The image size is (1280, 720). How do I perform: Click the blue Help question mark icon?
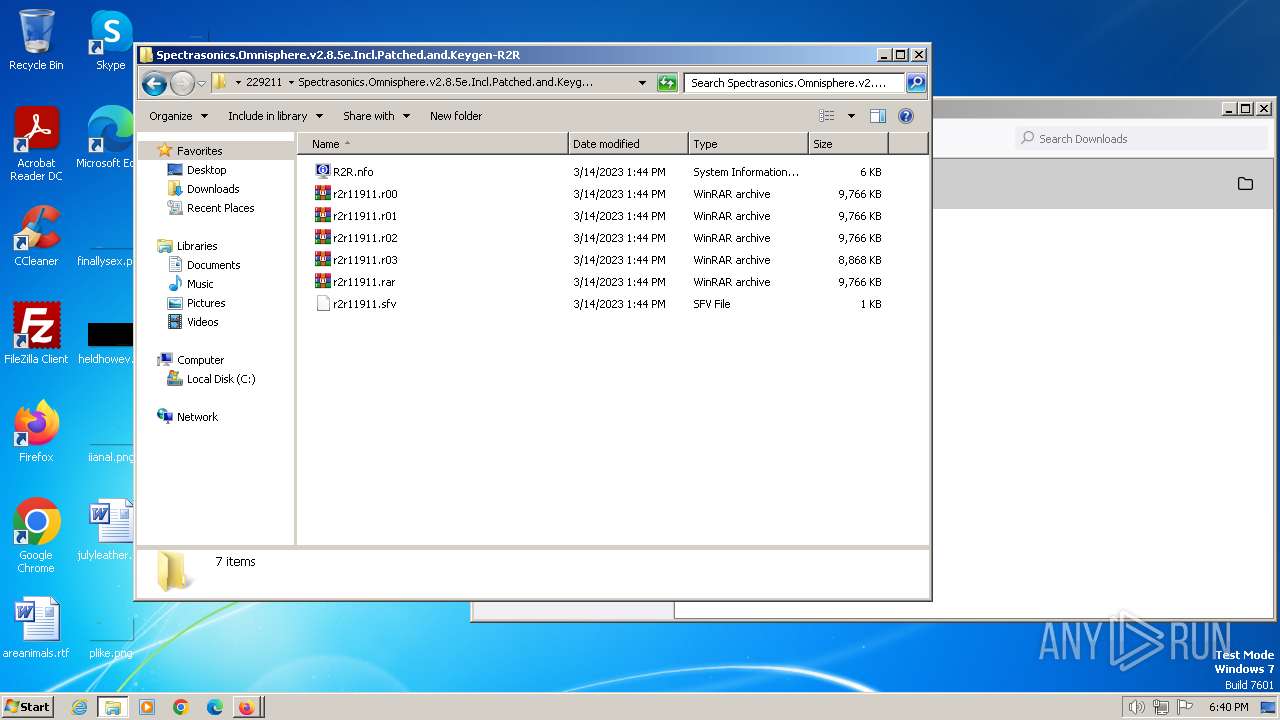pyautogui.click(x=906, y=116)
